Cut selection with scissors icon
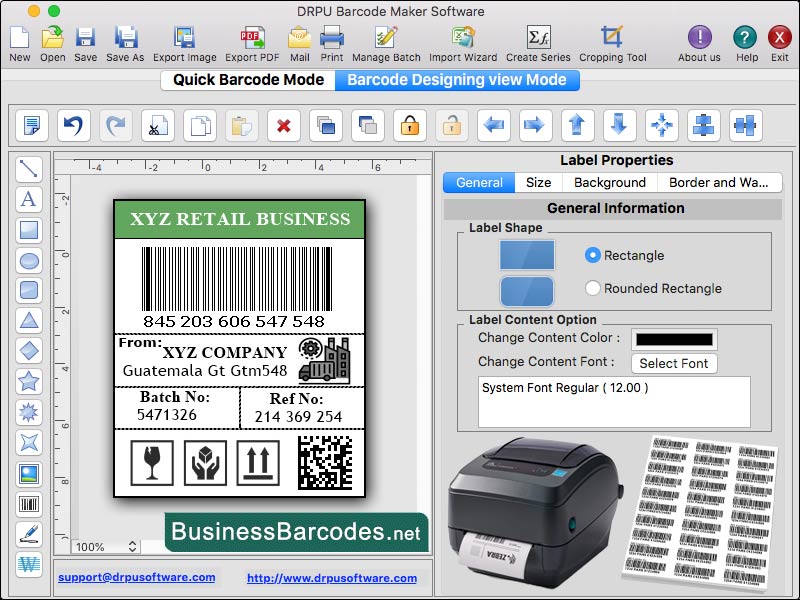This screenshot has height=600, width=800. click(x=158, y=125)
